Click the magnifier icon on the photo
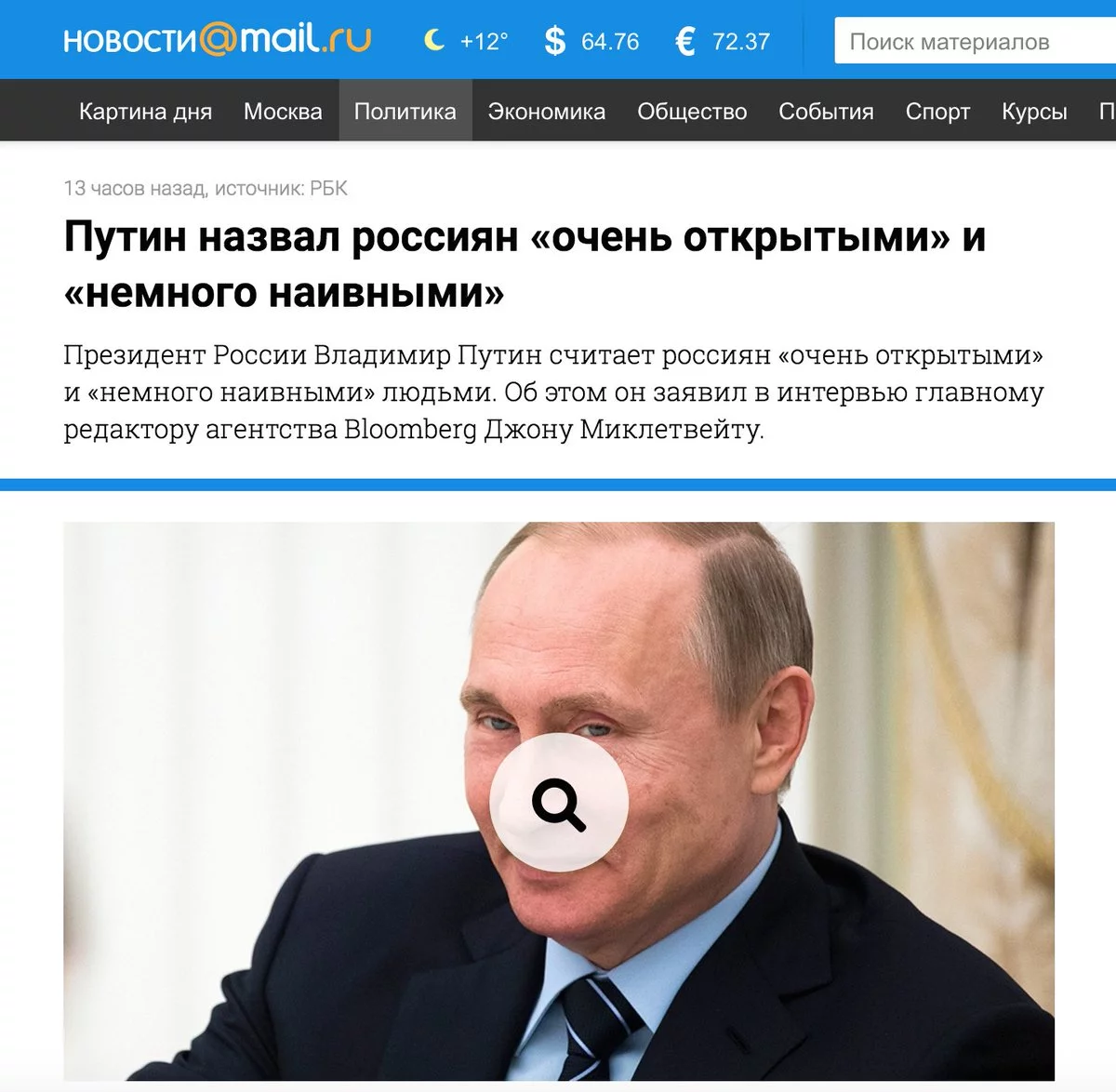The height and width of the screenshot is (1092, 1116). 559,803
